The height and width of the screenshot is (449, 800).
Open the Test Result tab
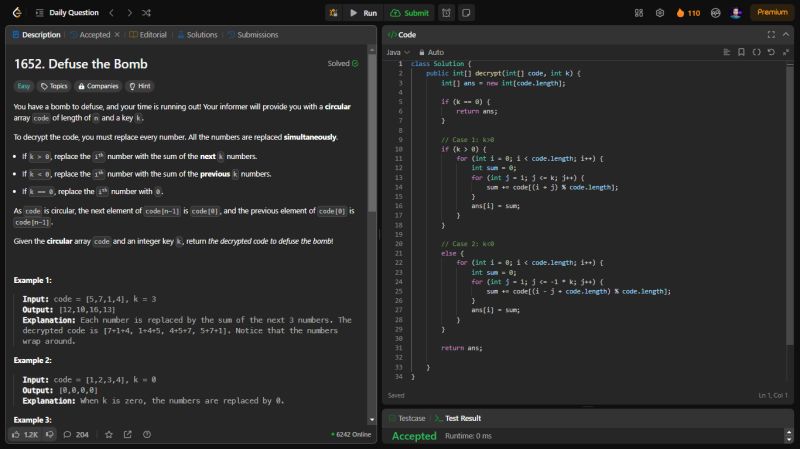[458, 418]
